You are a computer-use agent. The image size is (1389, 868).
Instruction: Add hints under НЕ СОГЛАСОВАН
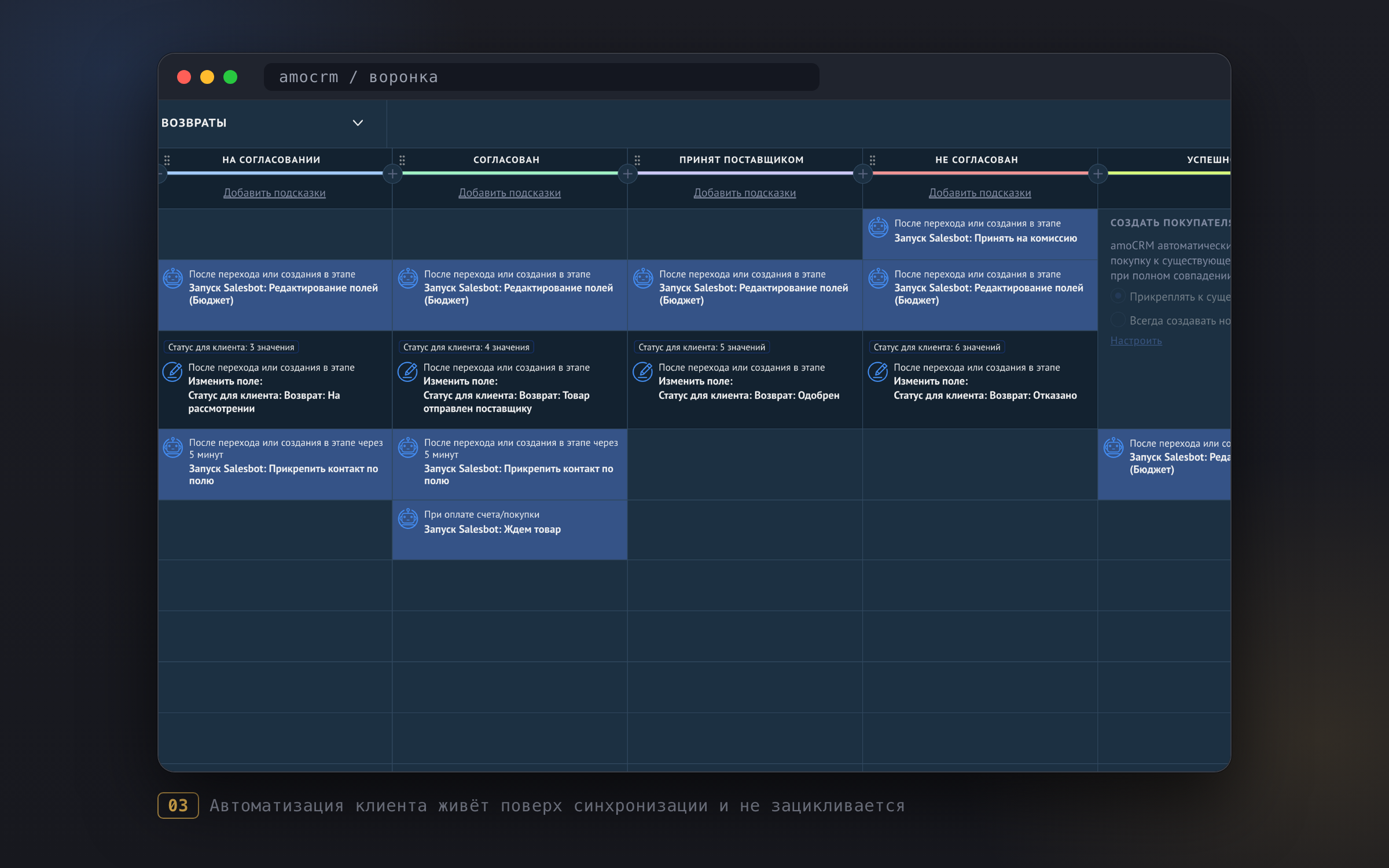980,193
